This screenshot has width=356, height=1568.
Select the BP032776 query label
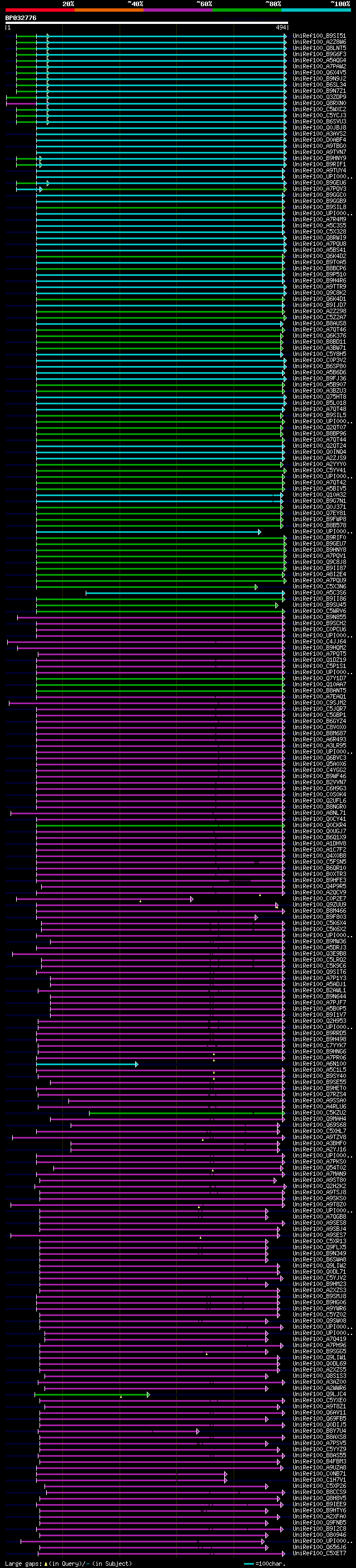(21, 18)
